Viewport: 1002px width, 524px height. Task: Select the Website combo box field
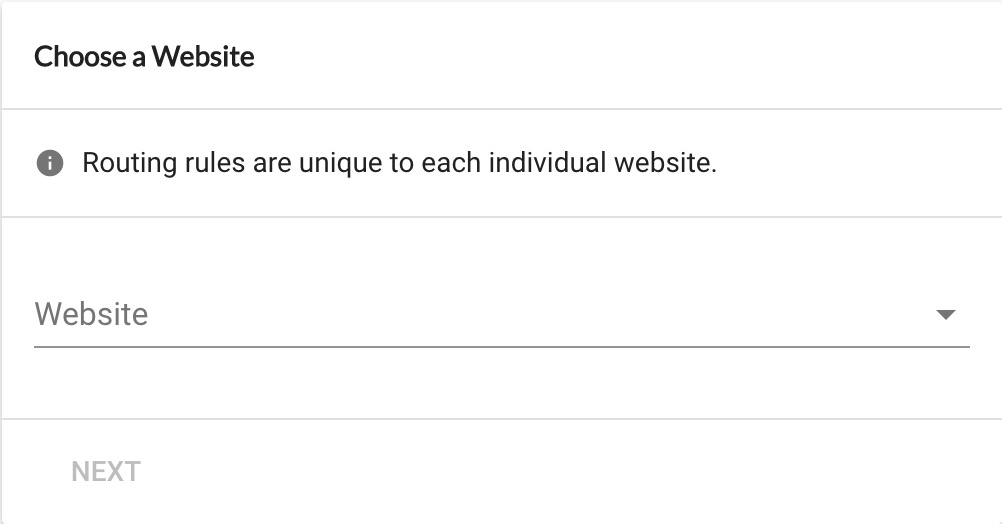(502, 314)
